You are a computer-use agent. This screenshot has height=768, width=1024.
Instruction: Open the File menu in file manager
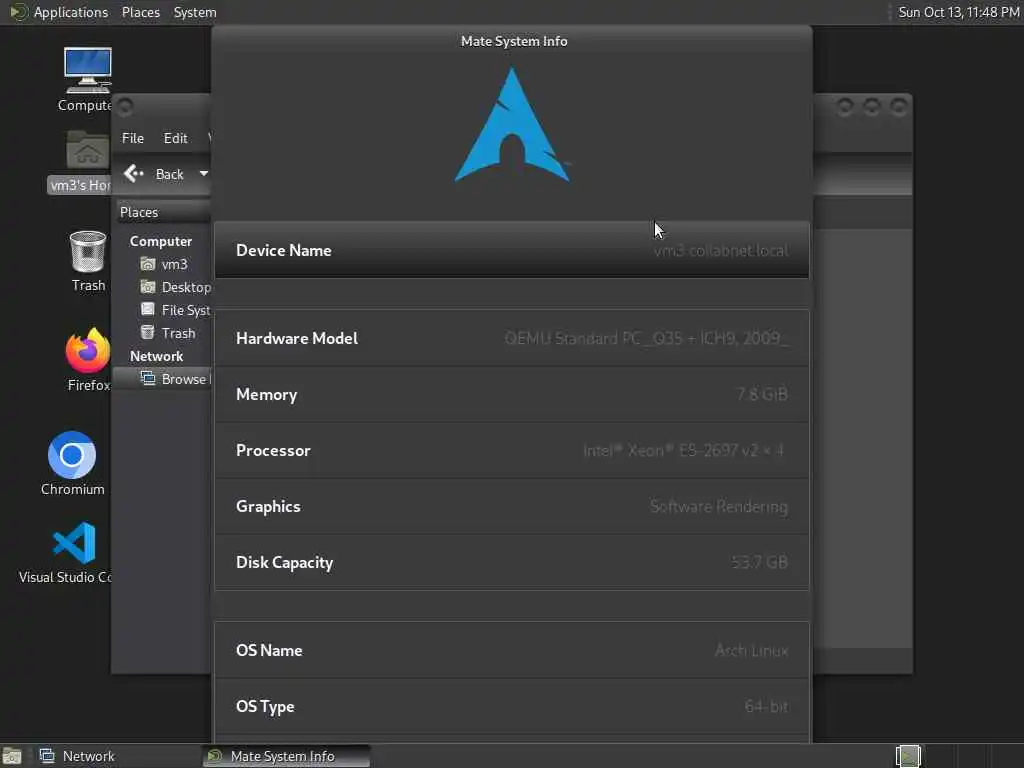(x=133, y=138)
